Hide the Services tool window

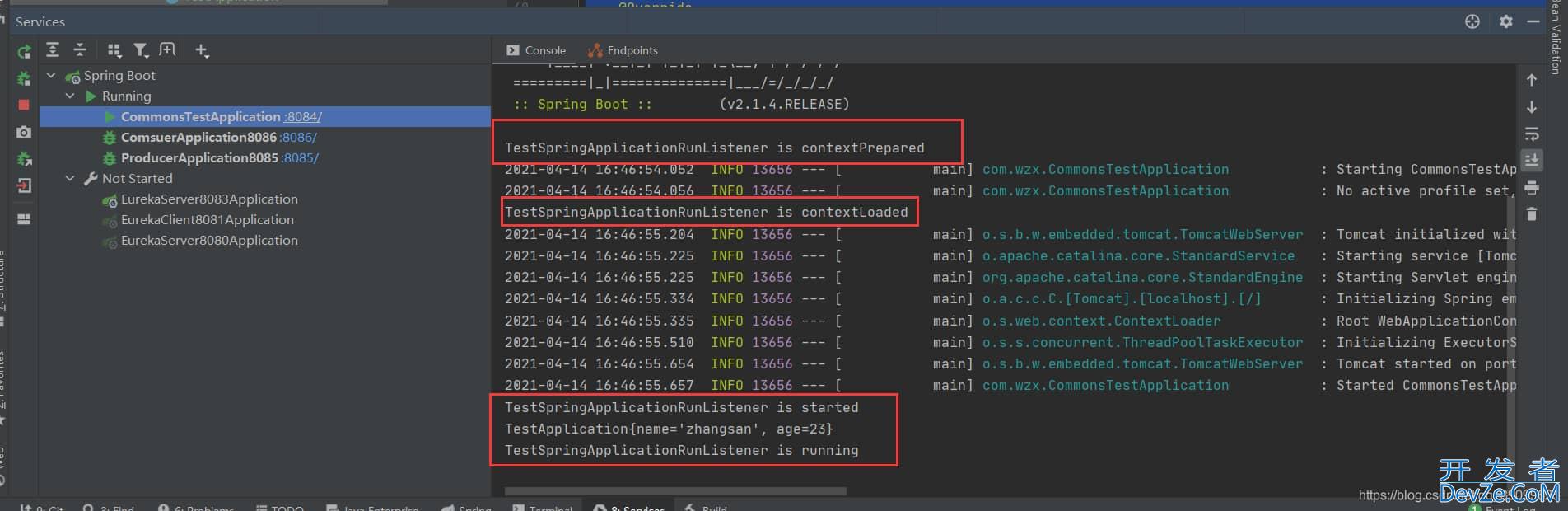tap(1533, 21)
